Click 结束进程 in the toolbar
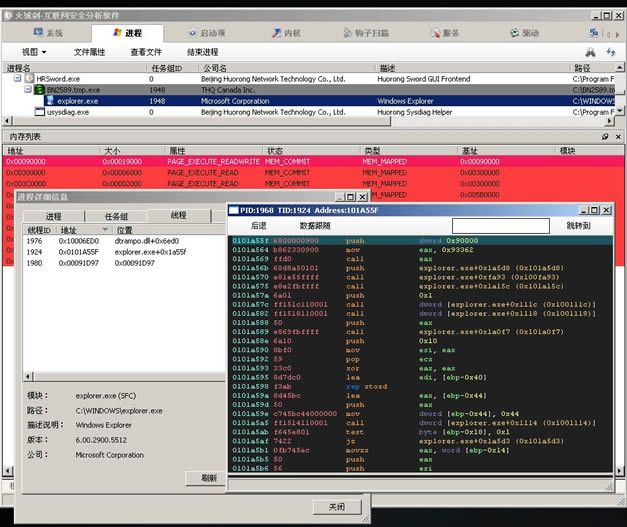The image size is (627, 527). pos(202,51)
